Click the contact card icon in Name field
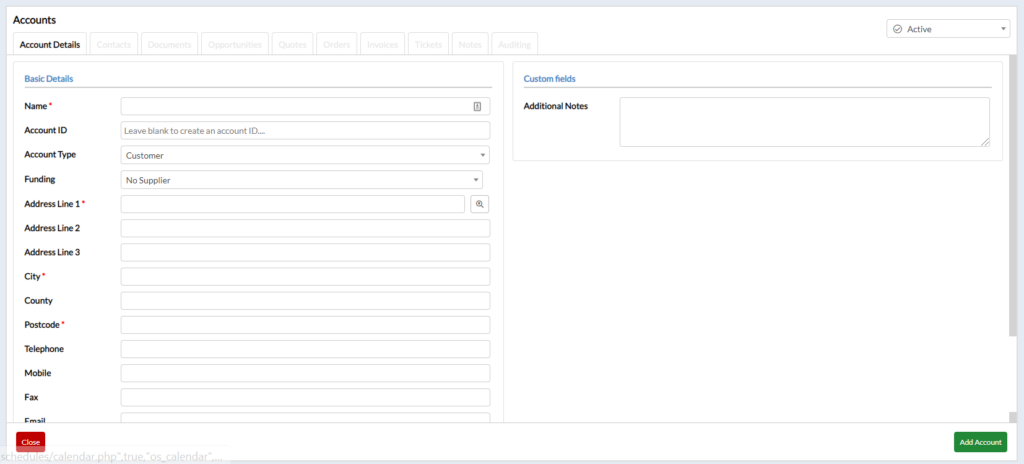This screenshot has height=464, width=1024. coord(477,107)
